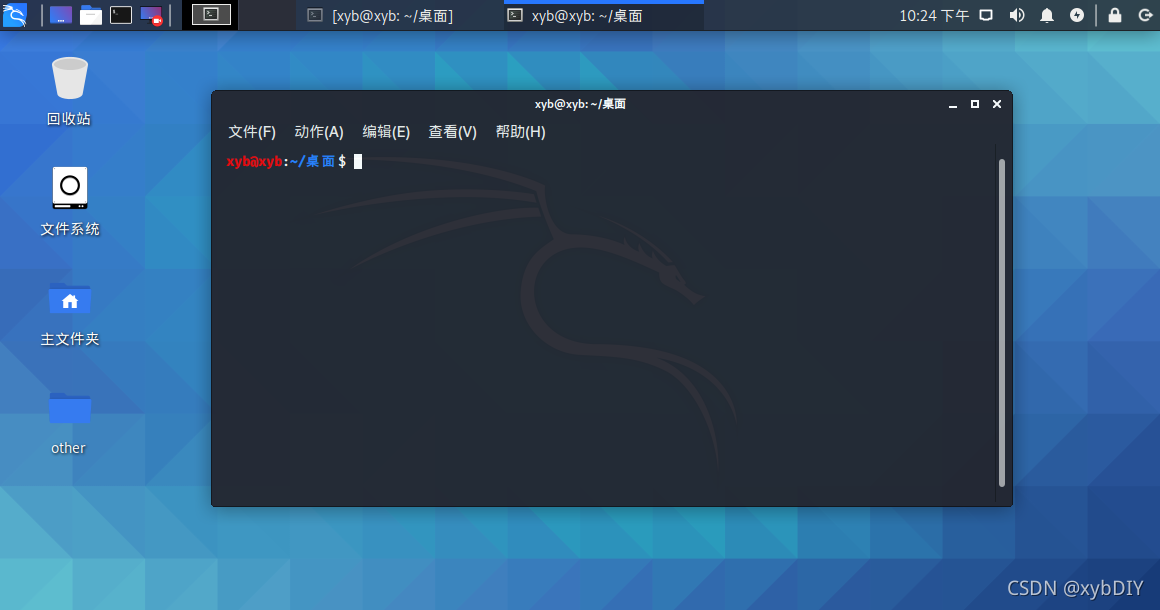The height and width of the screenshot is (610, 1160).
Task: Open the 动作(A) menu in the terminal
Action: 319,132
